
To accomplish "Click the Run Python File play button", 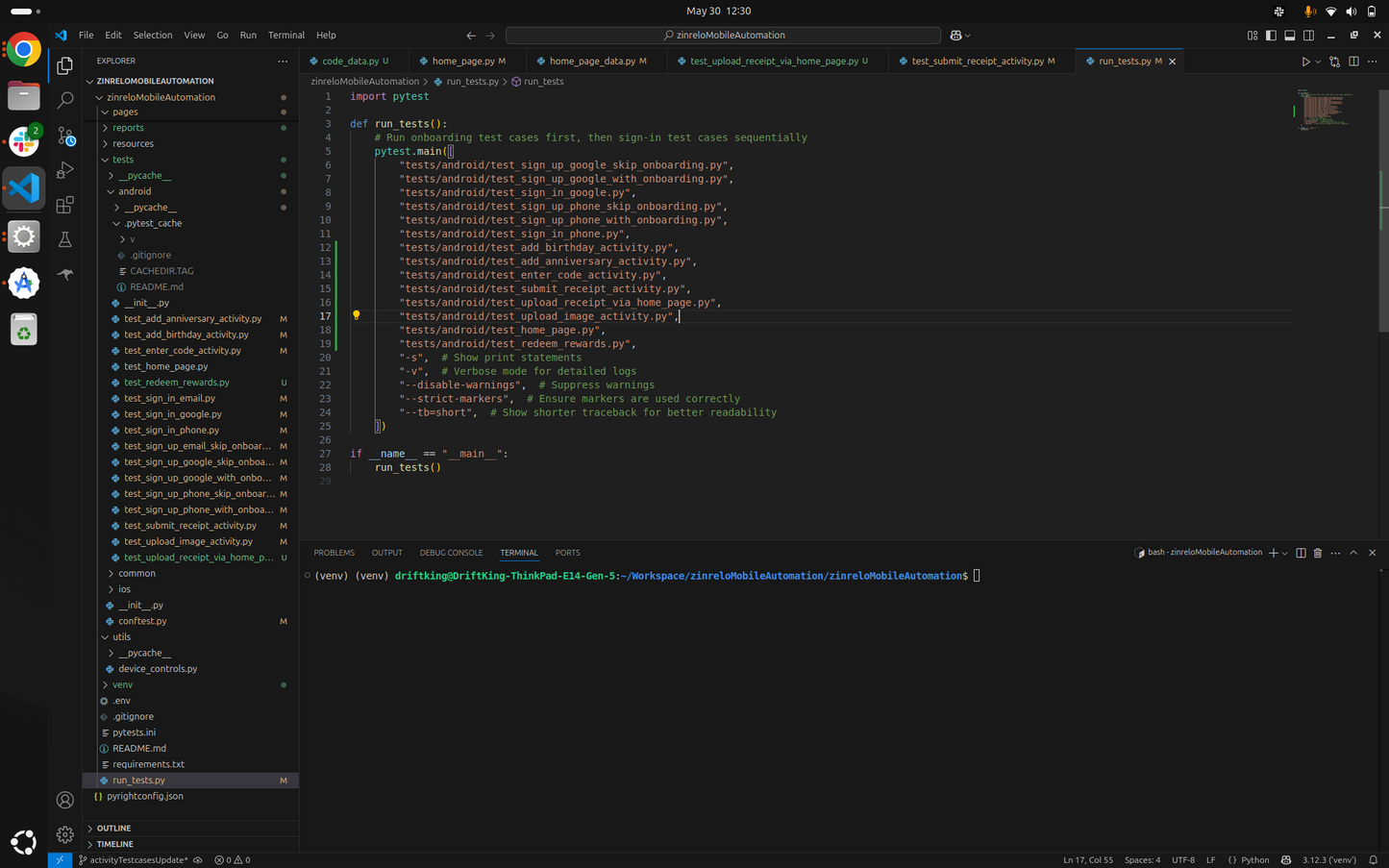I will pos(1305,62).
